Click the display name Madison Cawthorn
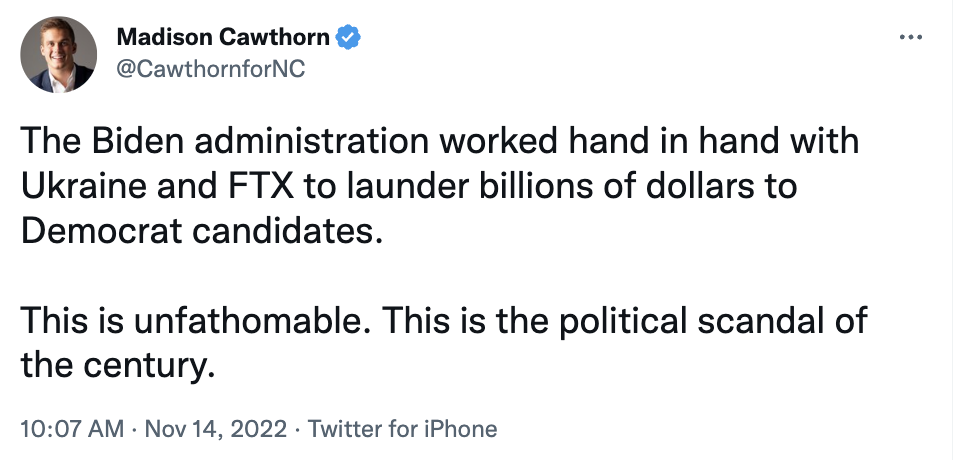The height and width of the screenshot is (460, 956). (223, 38)
